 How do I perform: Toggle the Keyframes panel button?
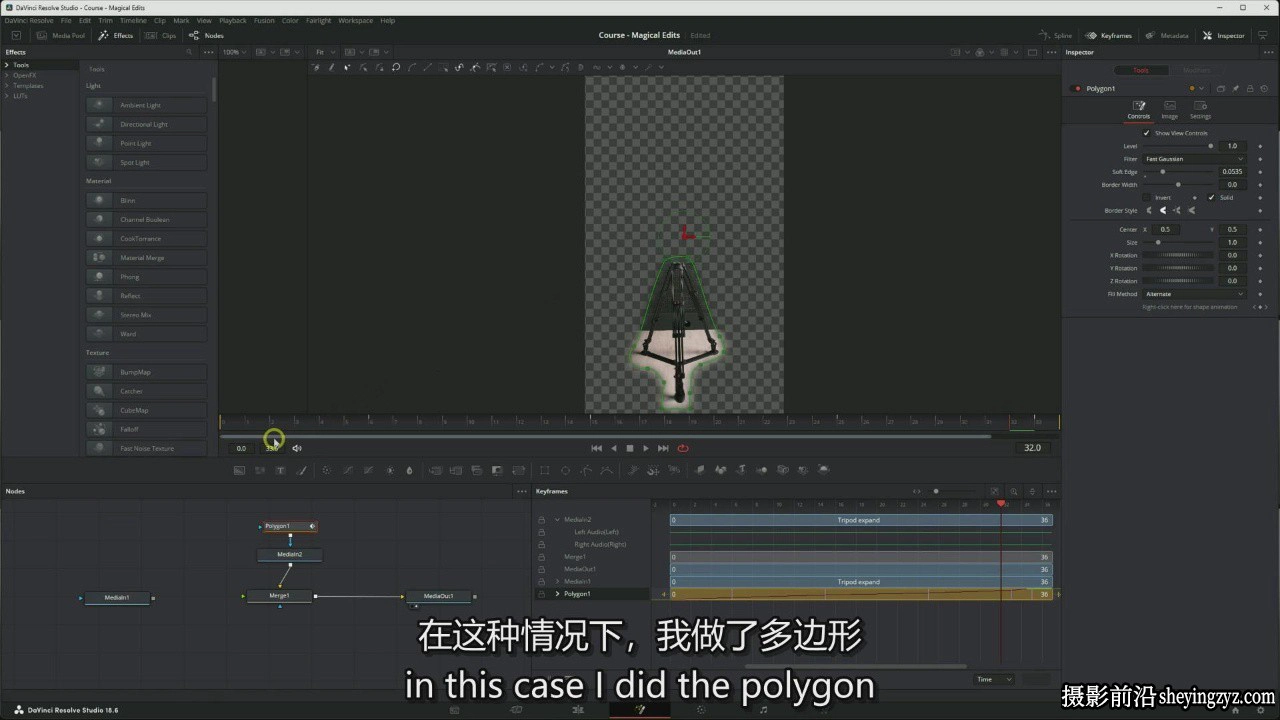tap(1109, 35)
